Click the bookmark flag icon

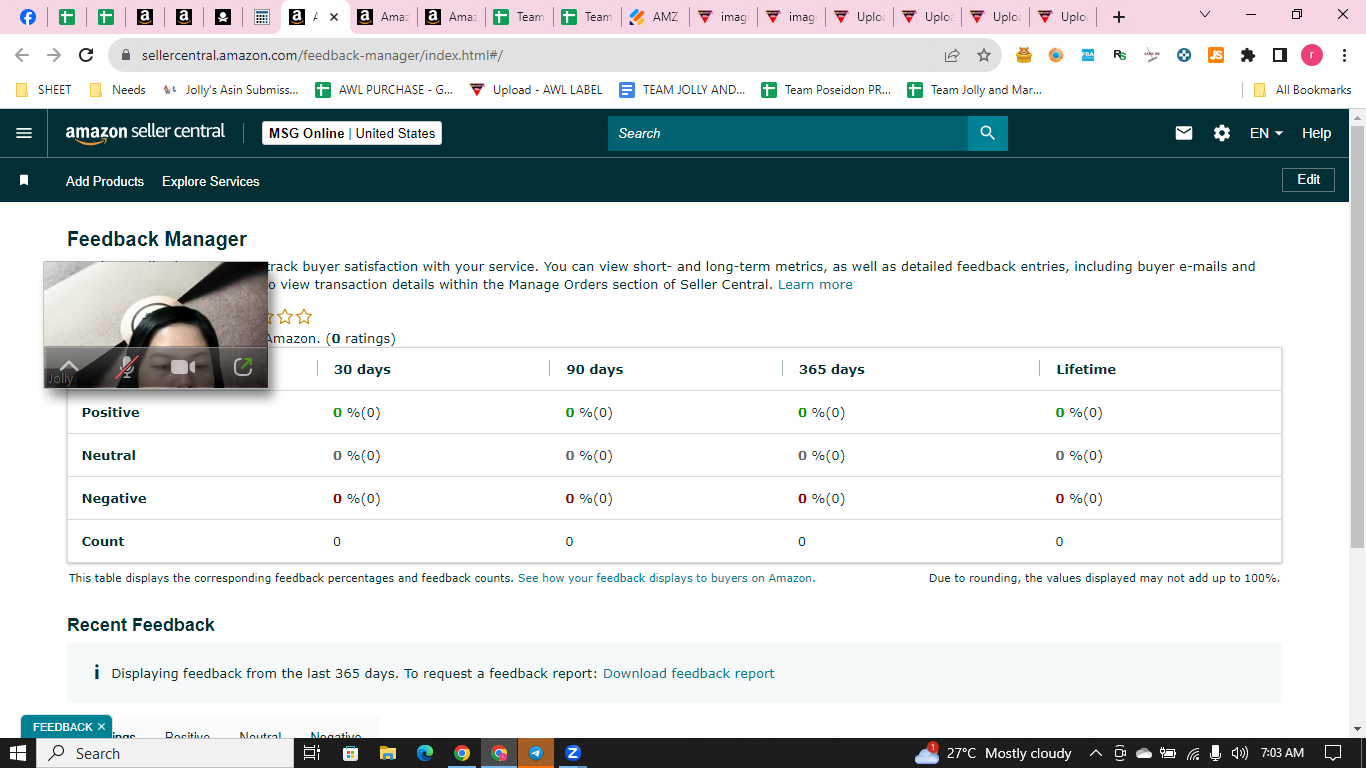click(24, 181)
